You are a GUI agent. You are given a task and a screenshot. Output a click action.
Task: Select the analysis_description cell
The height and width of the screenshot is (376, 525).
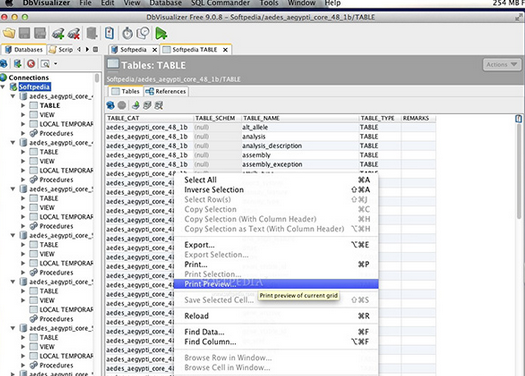tap(300, 146)
